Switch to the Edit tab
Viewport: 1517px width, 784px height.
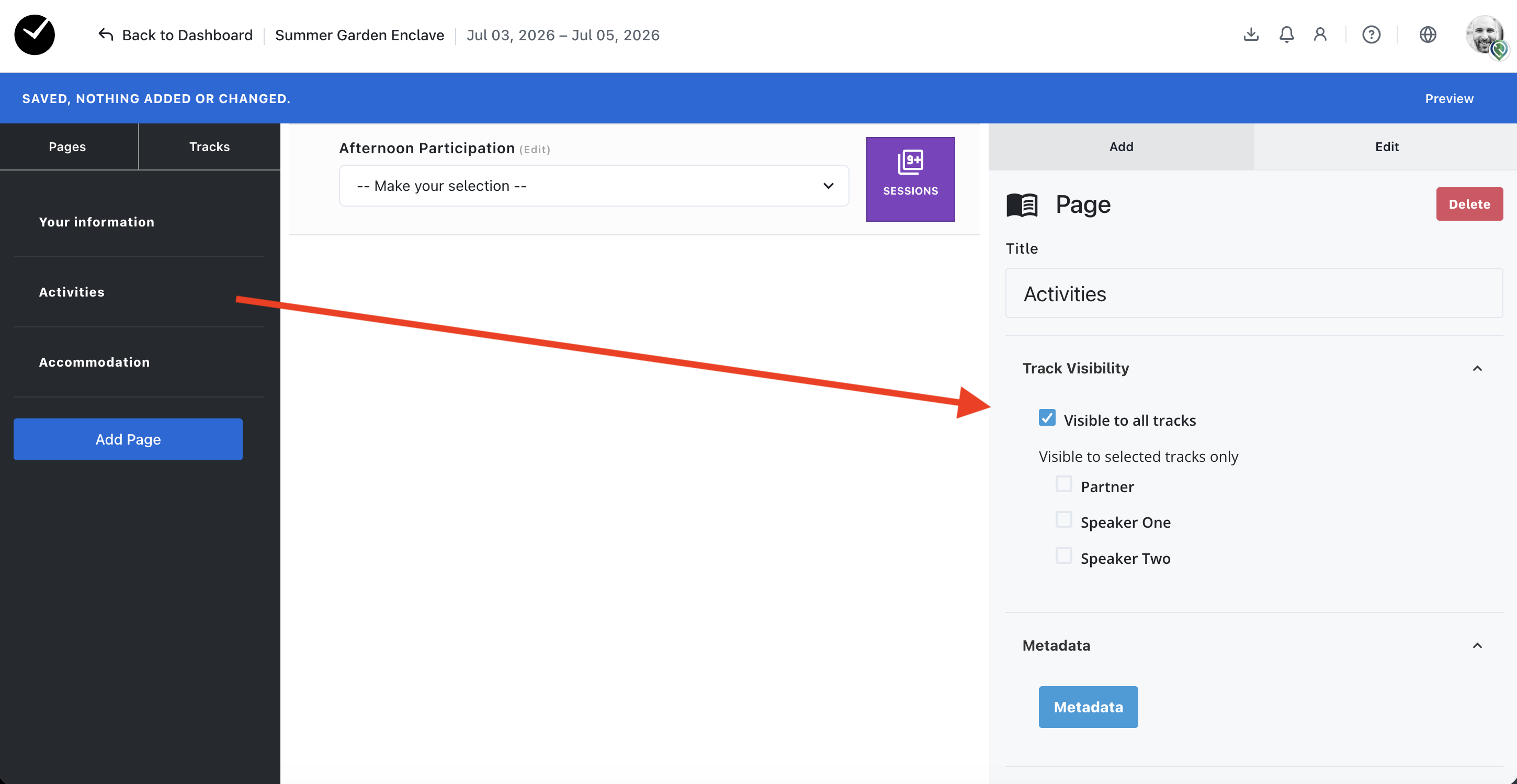pos(1386,146)
